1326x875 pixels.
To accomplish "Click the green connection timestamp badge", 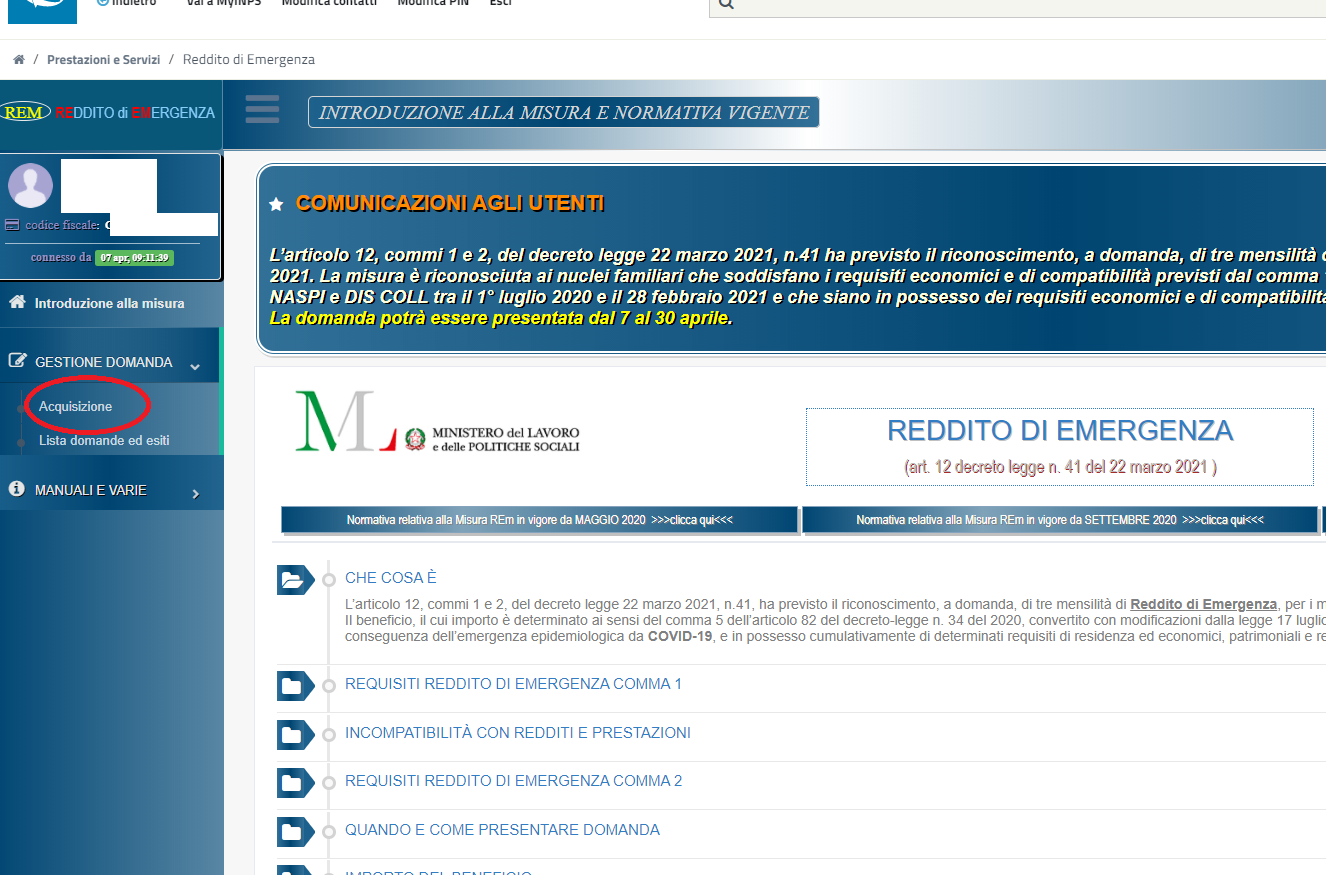I will pyautogui.click(x=134, y=257).
